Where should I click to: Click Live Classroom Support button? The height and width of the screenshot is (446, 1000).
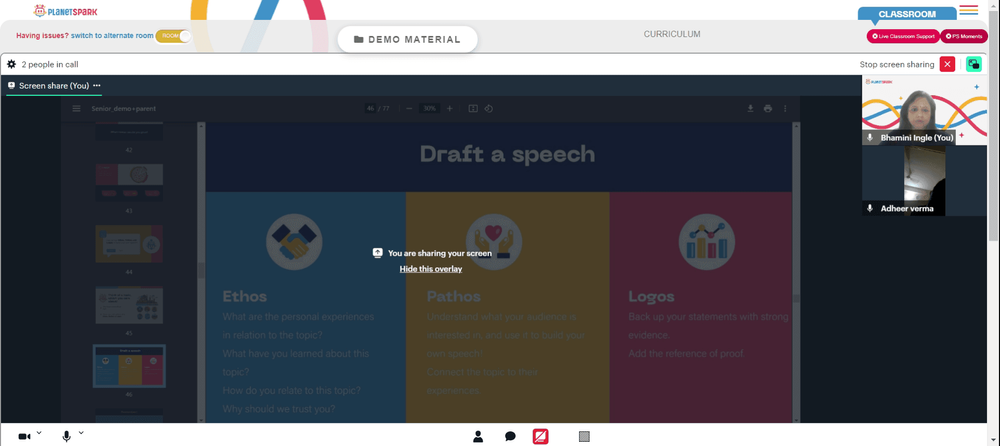tap(903, 36)
